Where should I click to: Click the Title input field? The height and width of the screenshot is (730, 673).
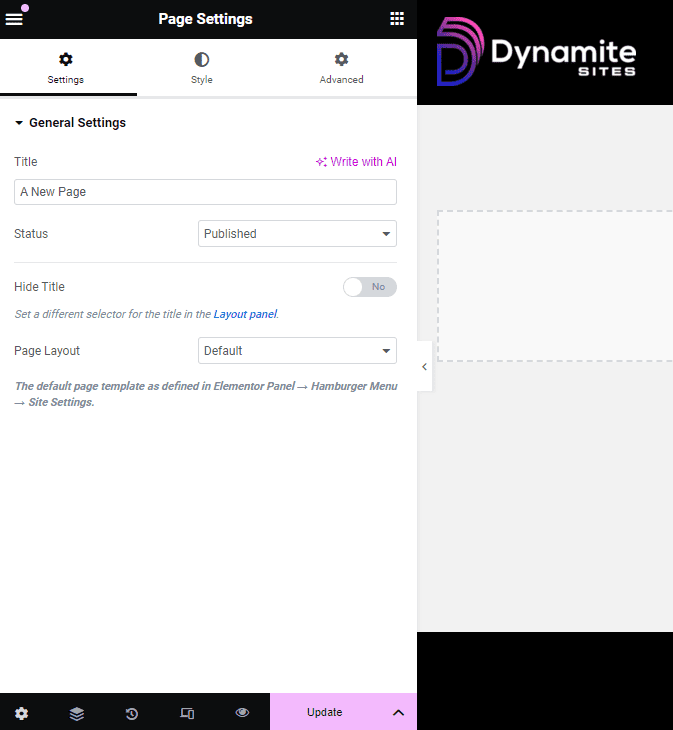(205, 192)
